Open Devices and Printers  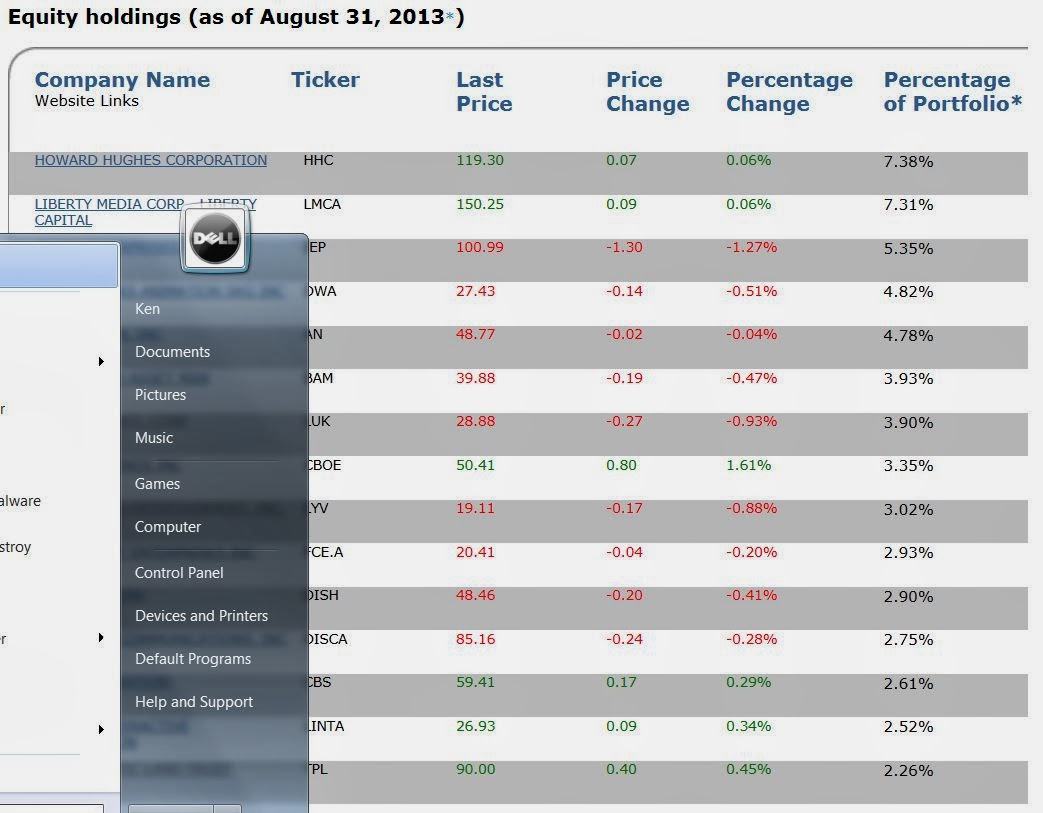point(201,616)
